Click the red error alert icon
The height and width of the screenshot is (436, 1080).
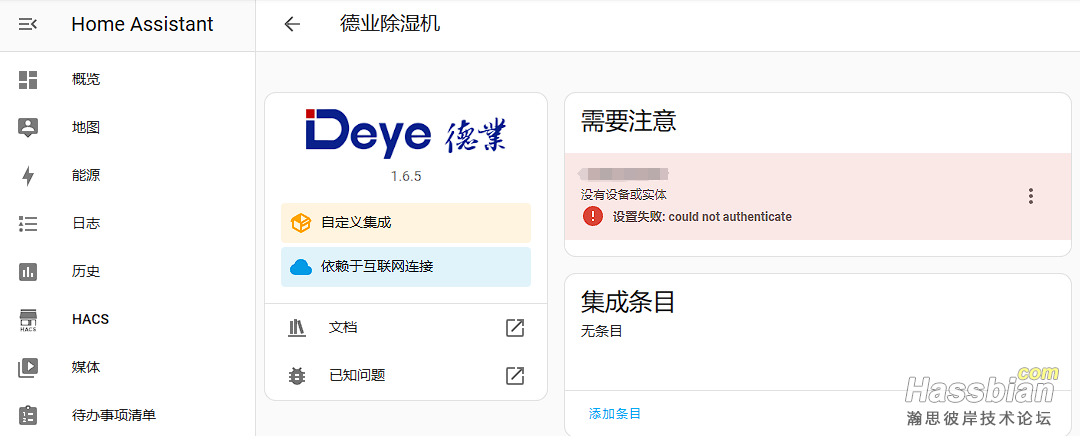(x=592, y=216)
